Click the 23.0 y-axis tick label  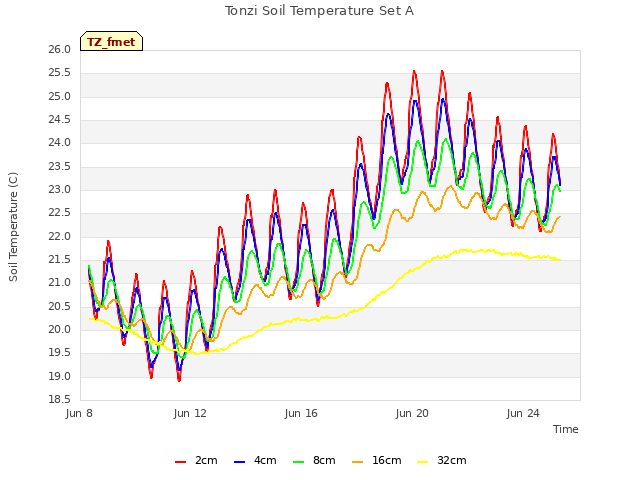60,190
